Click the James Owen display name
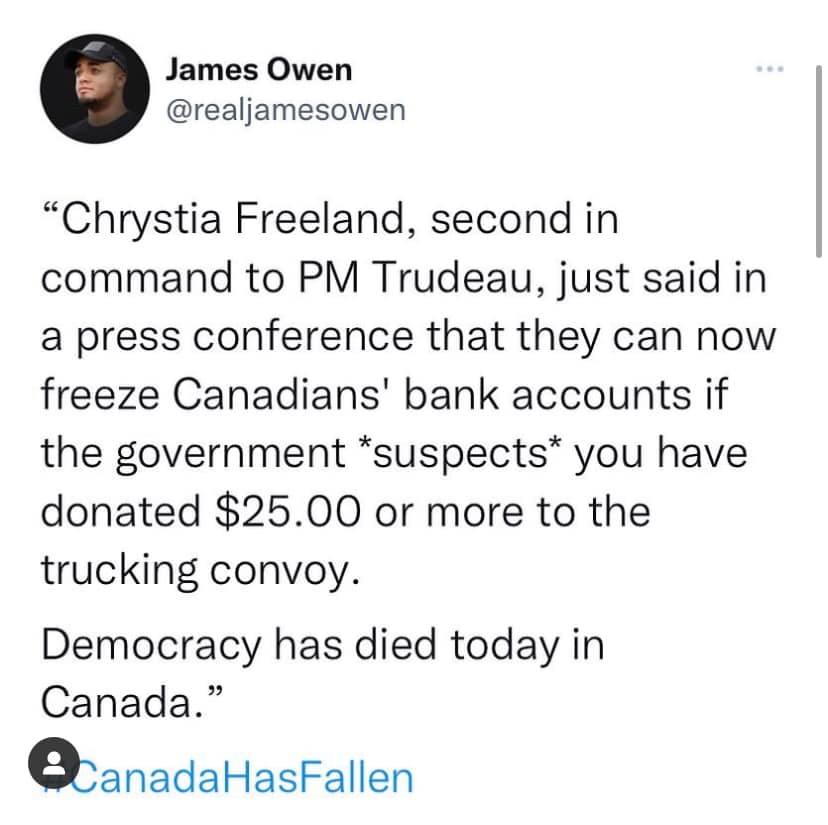828x825 pixels. [258, 69]
